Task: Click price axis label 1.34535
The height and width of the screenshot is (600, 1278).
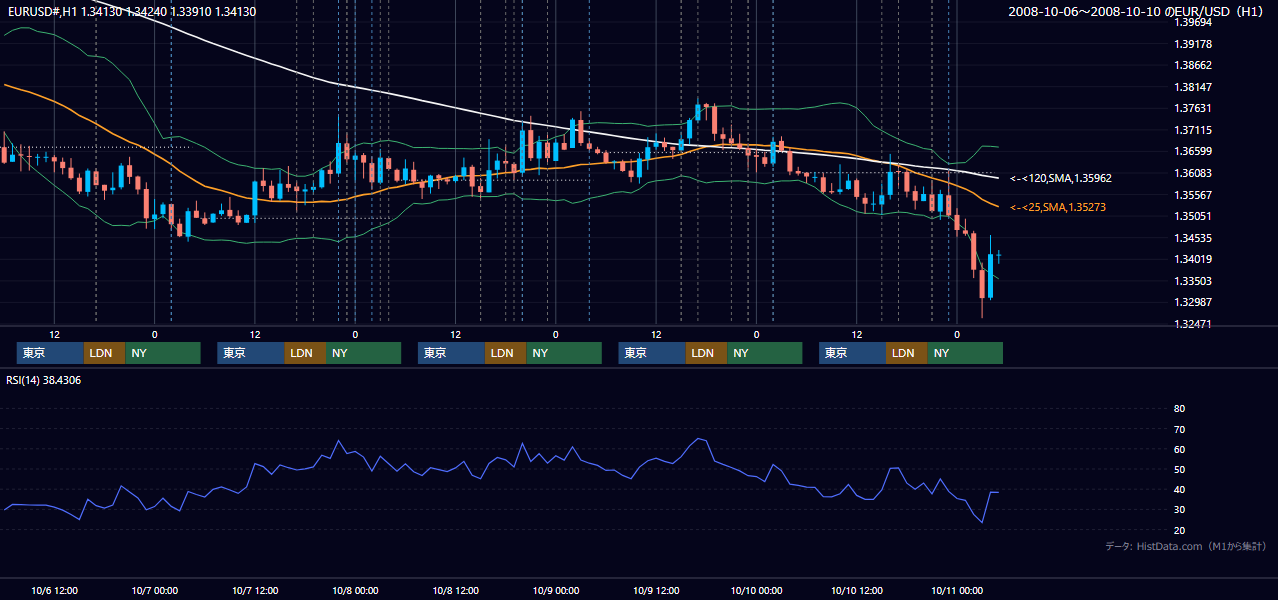Action: point(1193,238)
